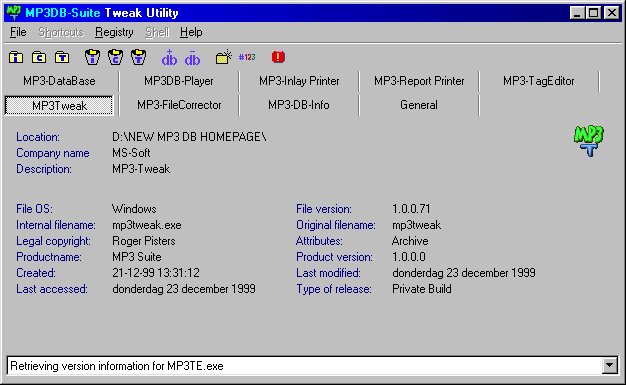626x385 pixels.
Task: Expand the status message dropdown arrow
Action: pos(610,365)
